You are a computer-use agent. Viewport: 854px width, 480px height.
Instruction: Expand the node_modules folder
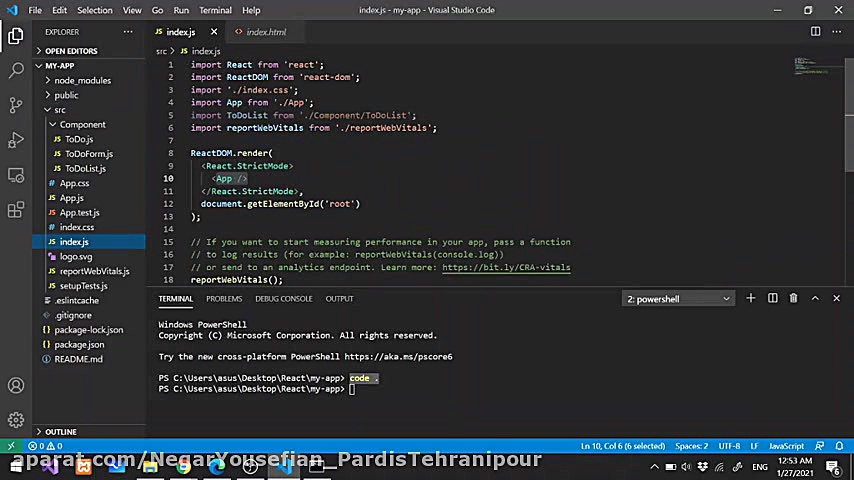click(82, 80)
